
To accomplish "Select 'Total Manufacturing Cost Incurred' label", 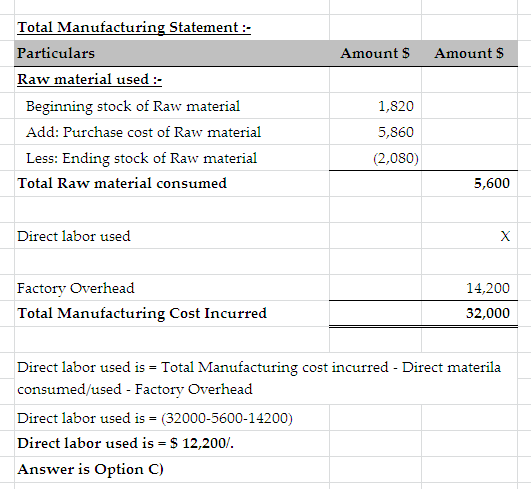I will (x=142, y=313).
